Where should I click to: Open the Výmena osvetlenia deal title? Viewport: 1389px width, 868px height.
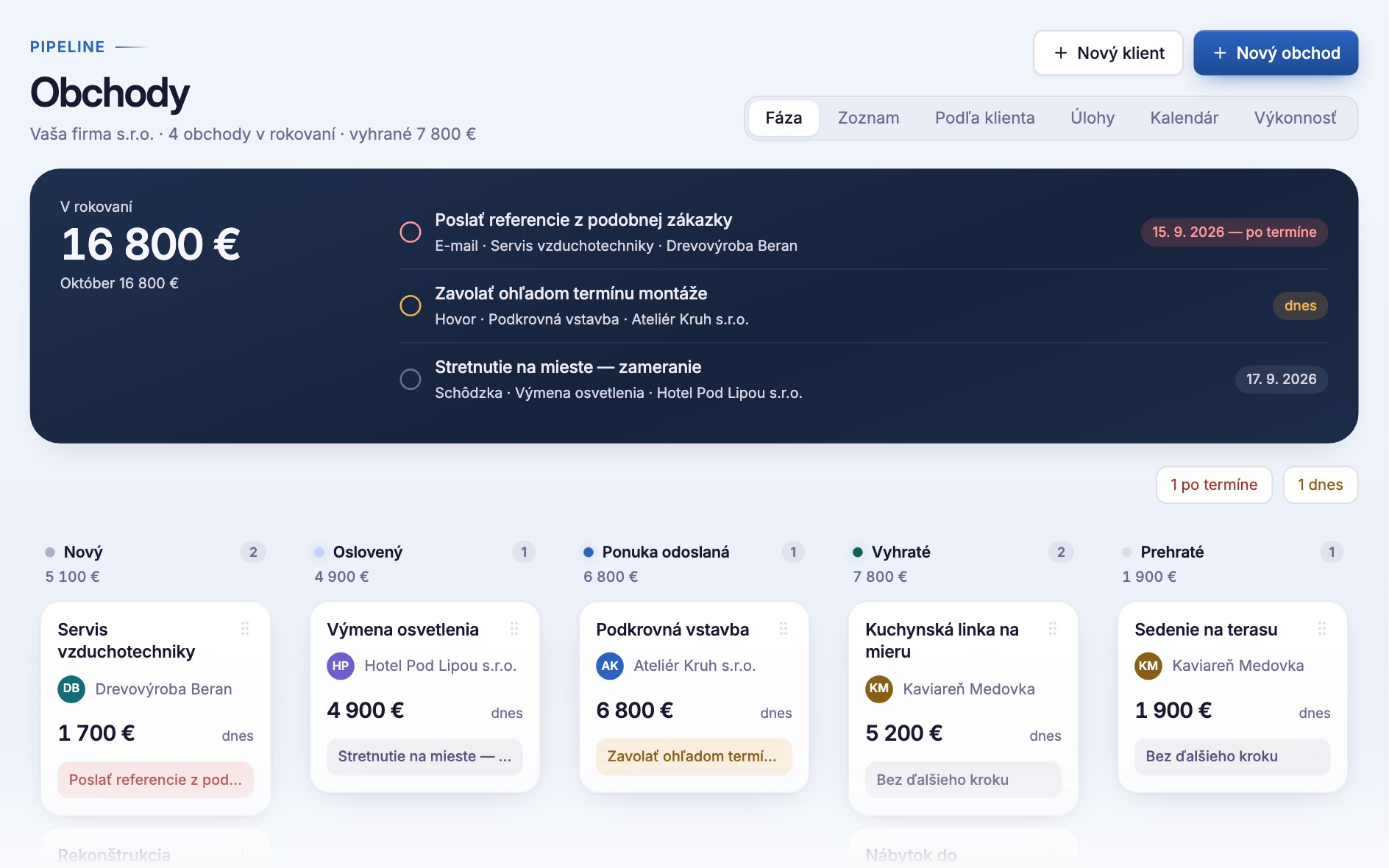click(402, 630)
